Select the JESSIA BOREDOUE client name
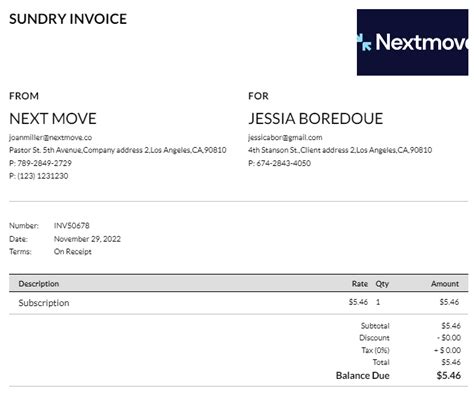The image size is (474, 395). pos(316,119)
